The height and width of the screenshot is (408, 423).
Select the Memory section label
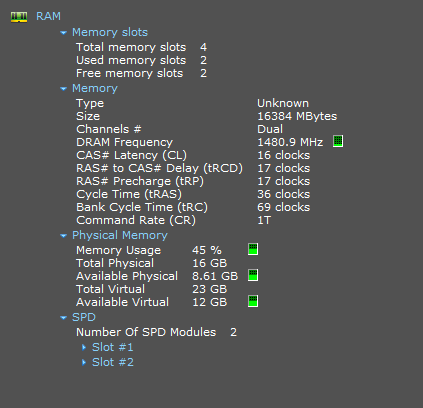[x=95, y=88]
